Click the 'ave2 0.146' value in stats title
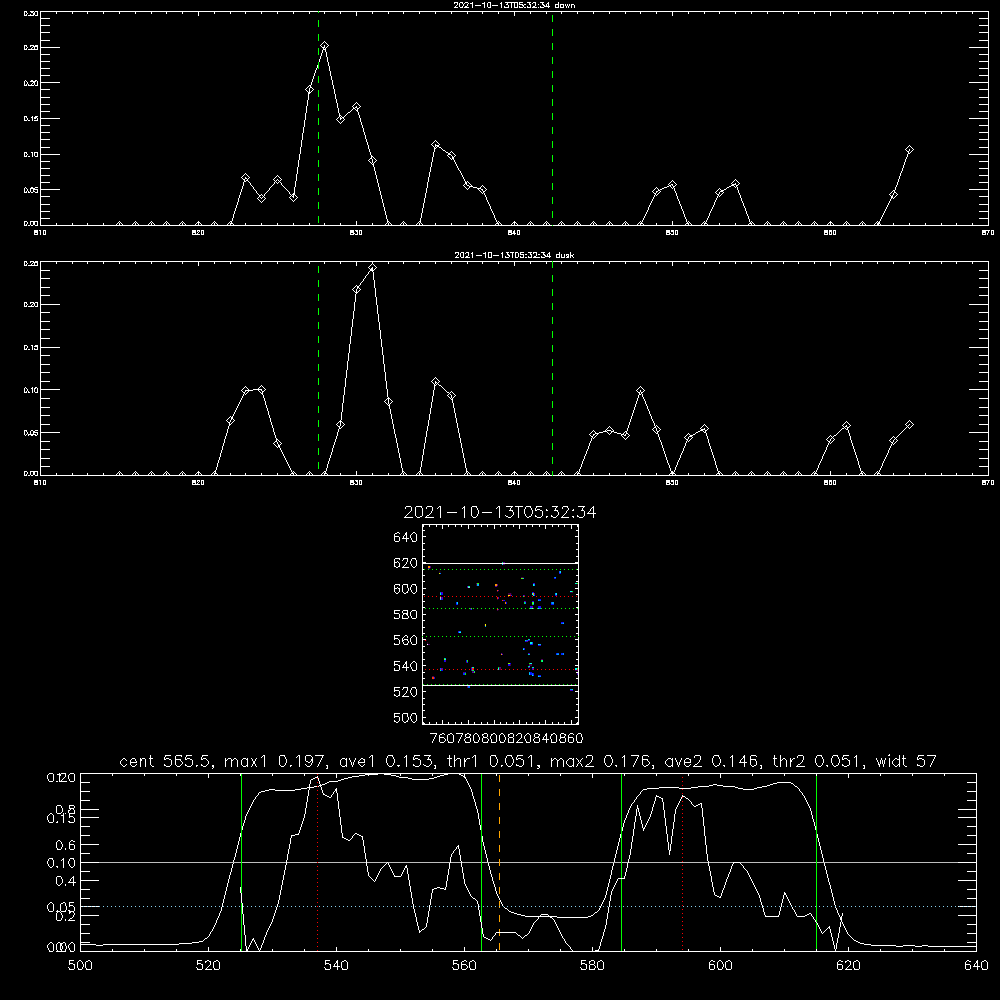 [711, 761]
